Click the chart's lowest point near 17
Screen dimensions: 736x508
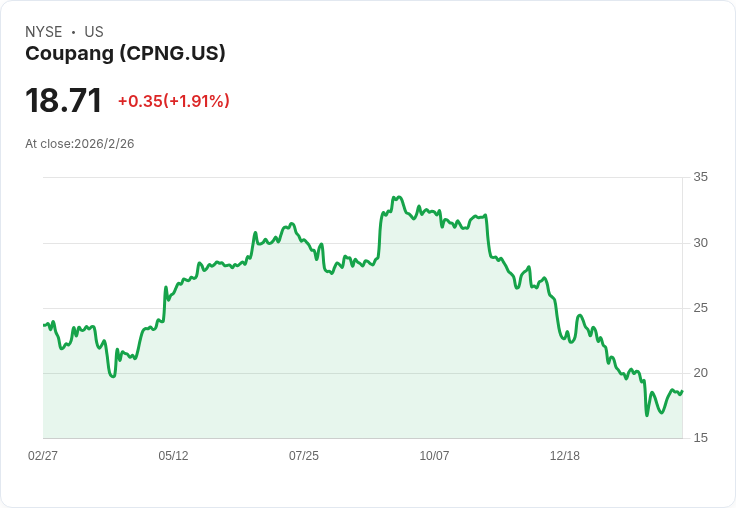coord(647,415)
